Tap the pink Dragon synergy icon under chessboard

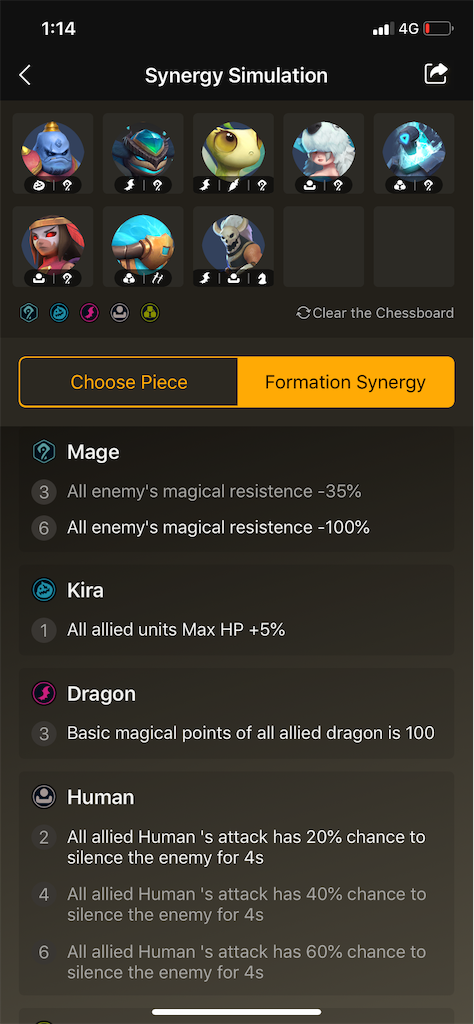point(89,313)
